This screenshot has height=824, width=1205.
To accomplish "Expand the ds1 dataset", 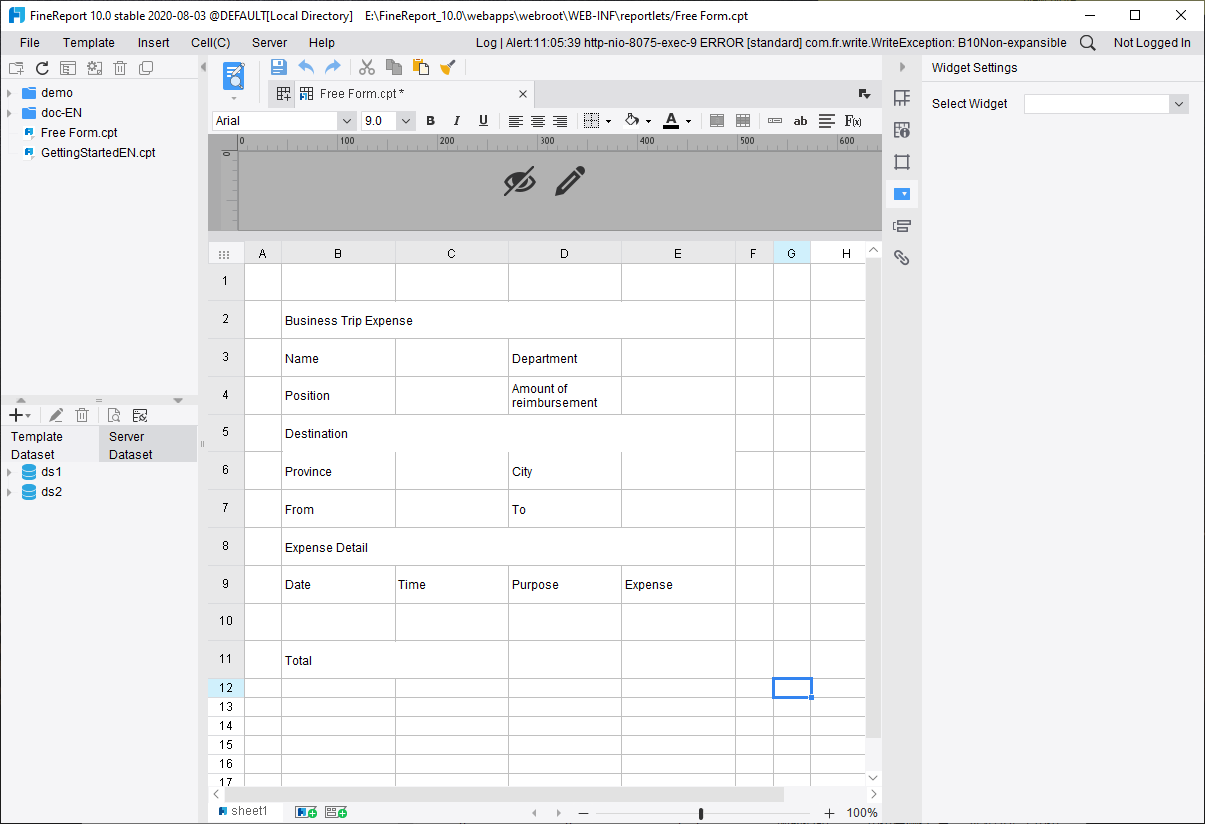I will [9, 472].
